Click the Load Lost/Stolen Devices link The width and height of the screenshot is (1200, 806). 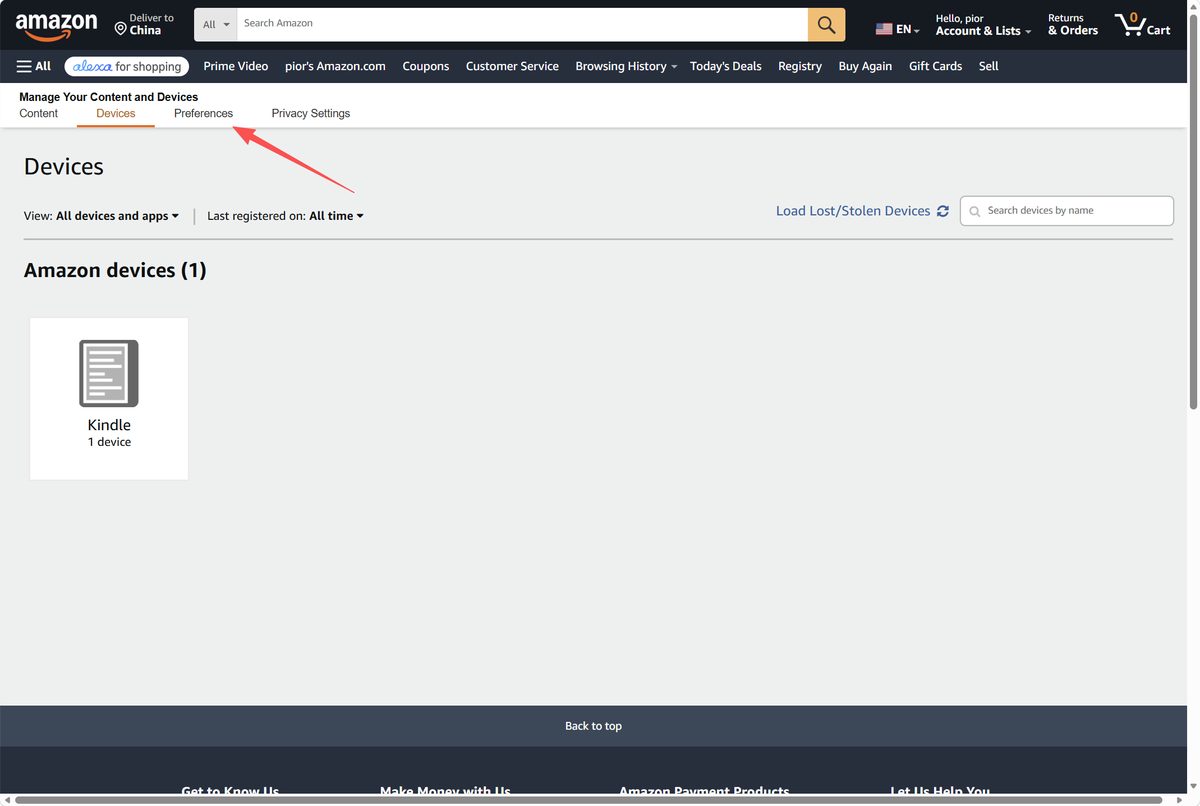[x=853, y=211]
